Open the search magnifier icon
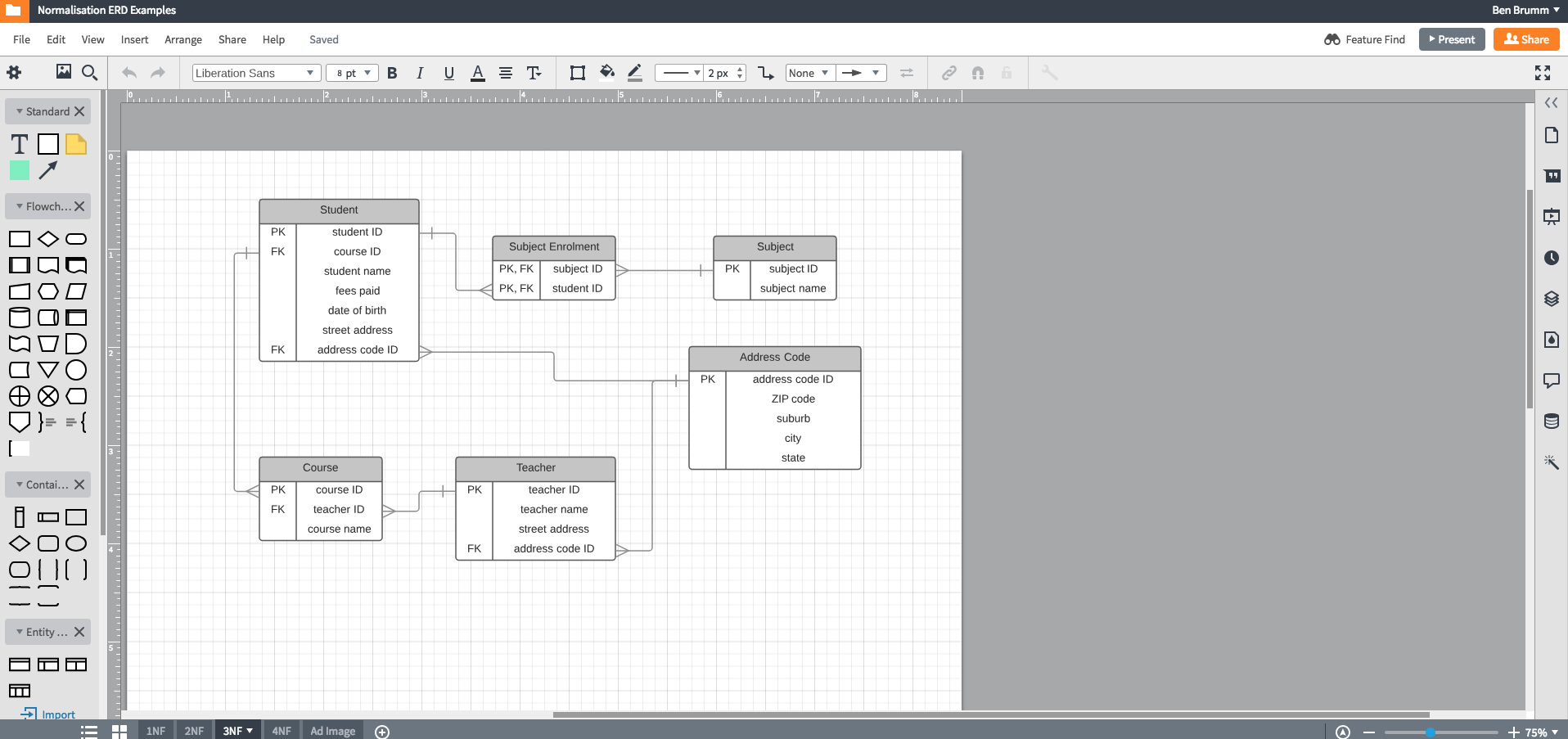 click(90, 73)
